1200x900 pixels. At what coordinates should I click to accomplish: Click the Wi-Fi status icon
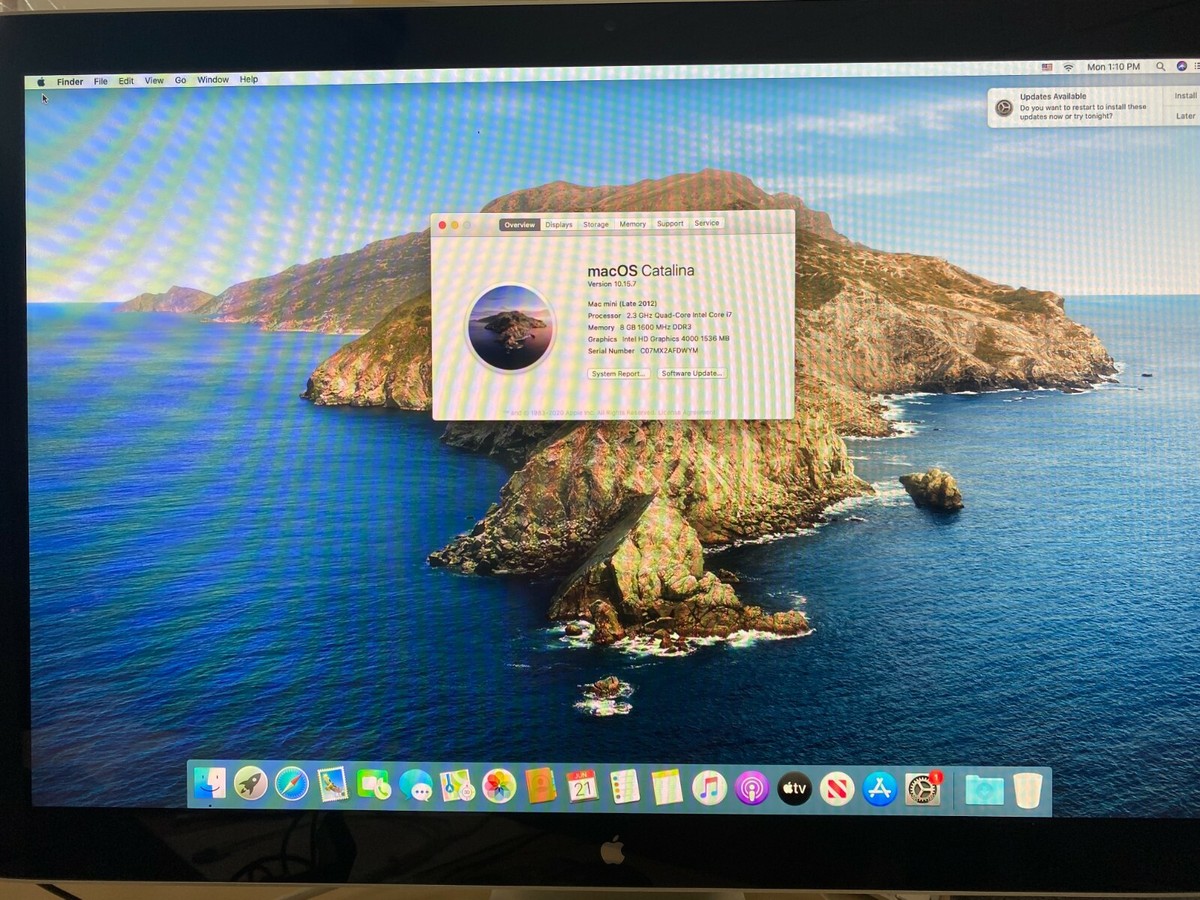point(1068,67)
